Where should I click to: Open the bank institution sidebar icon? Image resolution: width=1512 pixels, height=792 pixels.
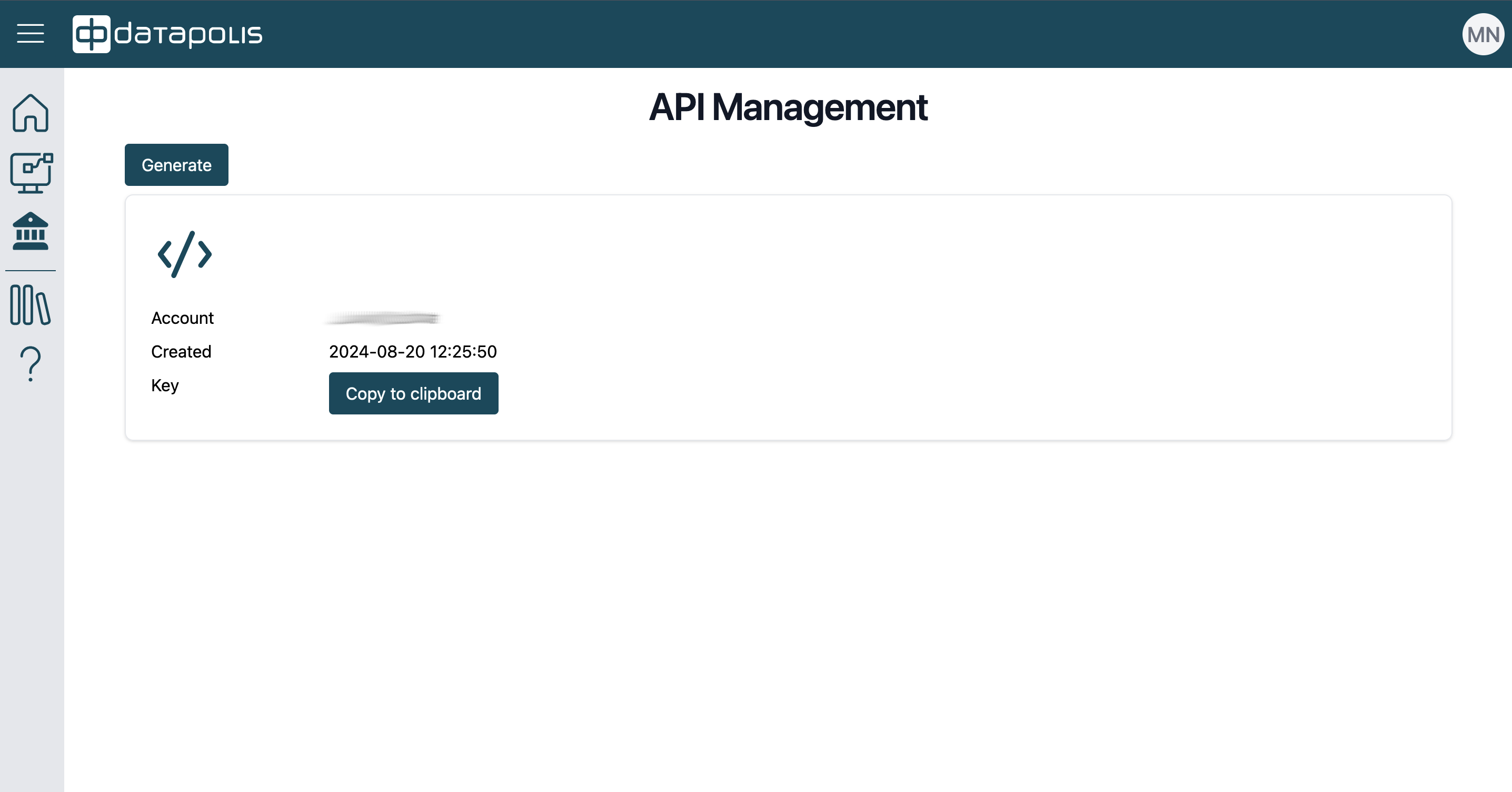(x=31, y=231)
